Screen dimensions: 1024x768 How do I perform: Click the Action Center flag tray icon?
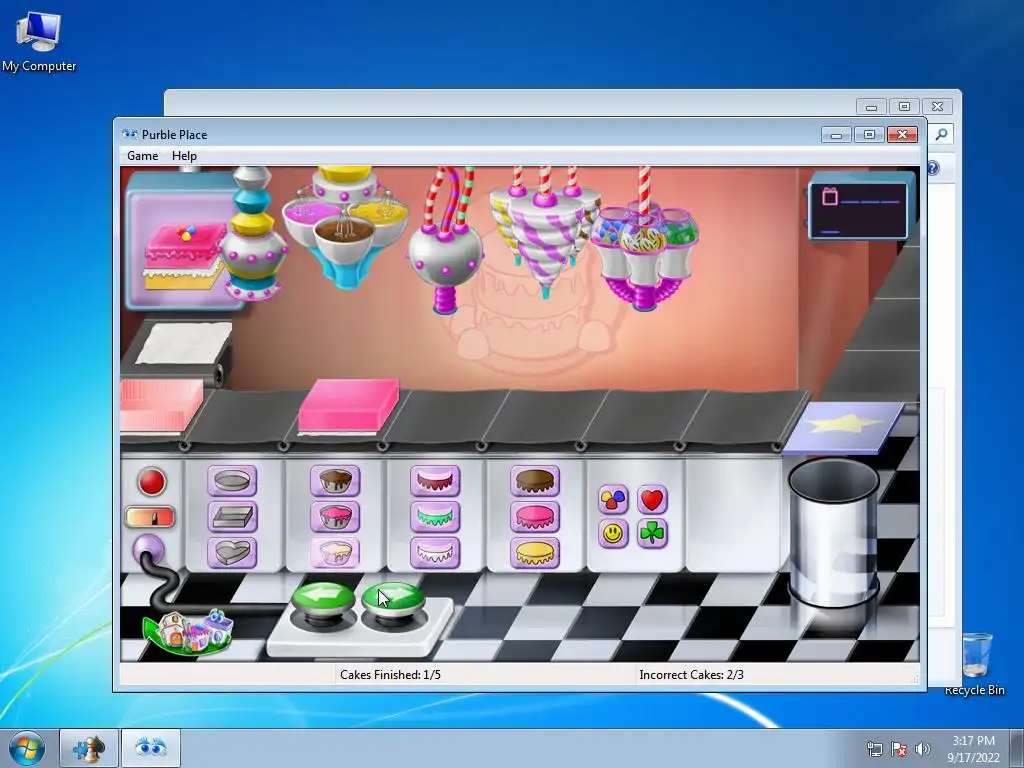click(x=899, y=749)
